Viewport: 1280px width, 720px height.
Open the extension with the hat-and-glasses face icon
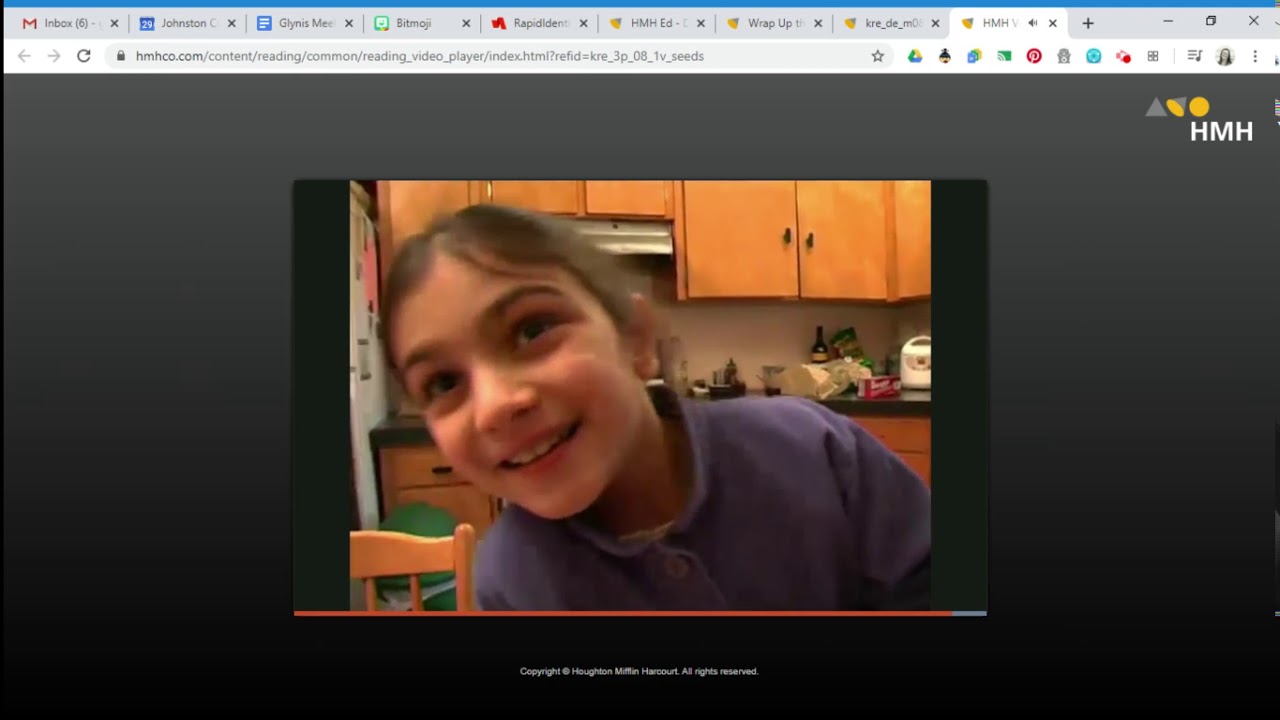click(x=945, y=56)
